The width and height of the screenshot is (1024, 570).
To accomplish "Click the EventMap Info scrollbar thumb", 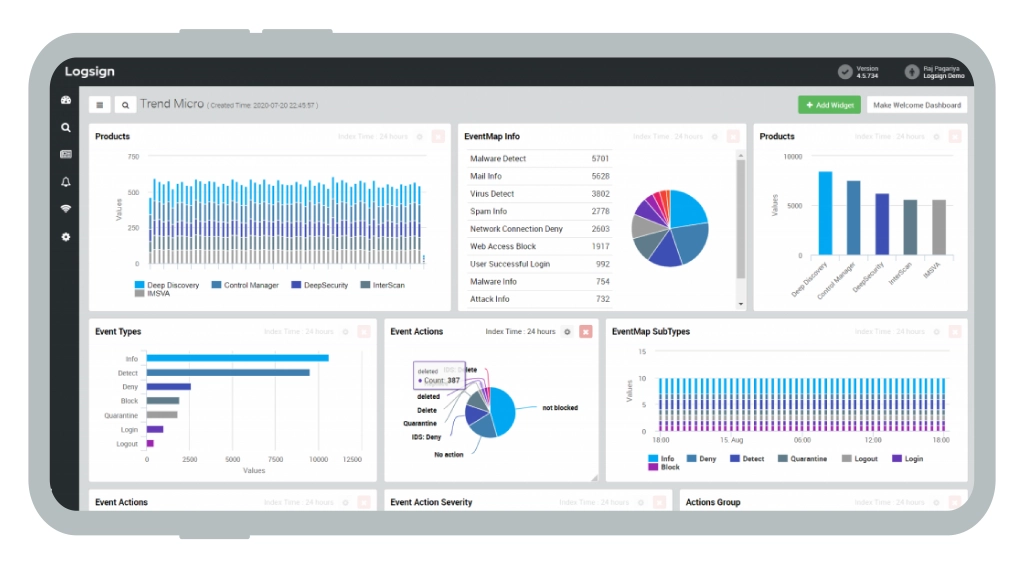I will point(741,219).
